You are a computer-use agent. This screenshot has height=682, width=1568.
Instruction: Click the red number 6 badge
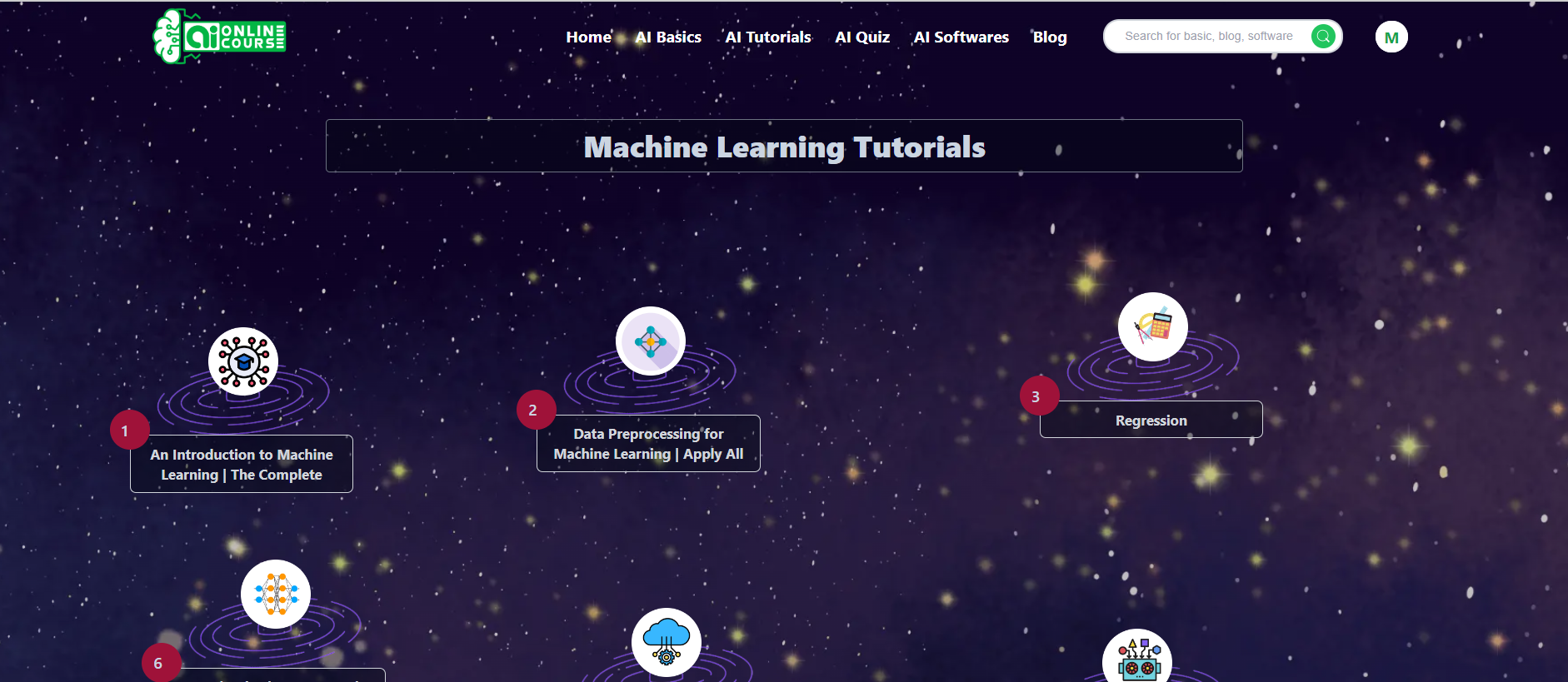coord(161,663)
